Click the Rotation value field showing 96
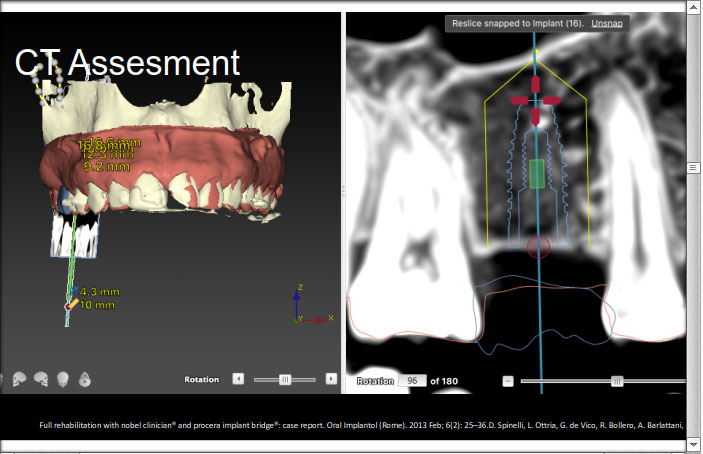703x454 pixels. pos(412,381)
